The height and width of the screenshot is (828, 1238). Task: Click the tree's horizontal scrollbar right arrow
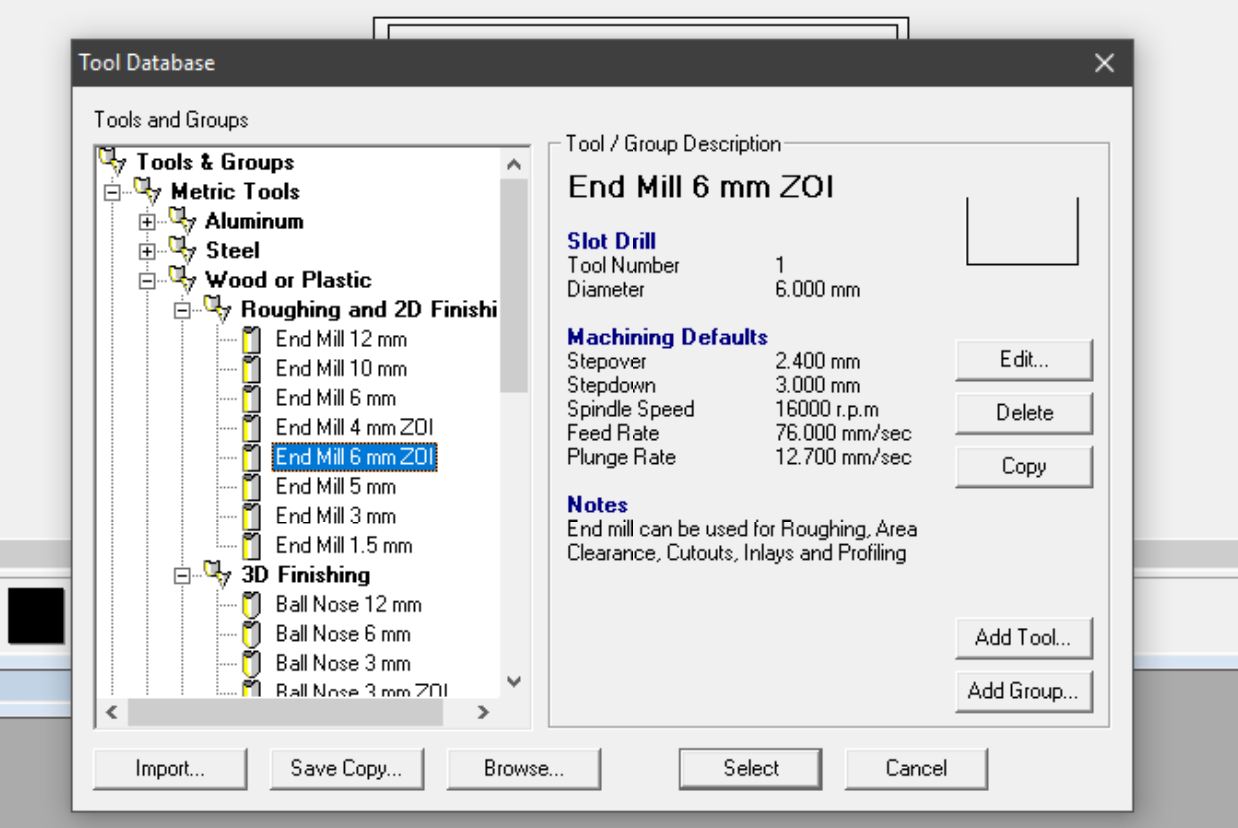pyautogui.click(x=481, y=713)
